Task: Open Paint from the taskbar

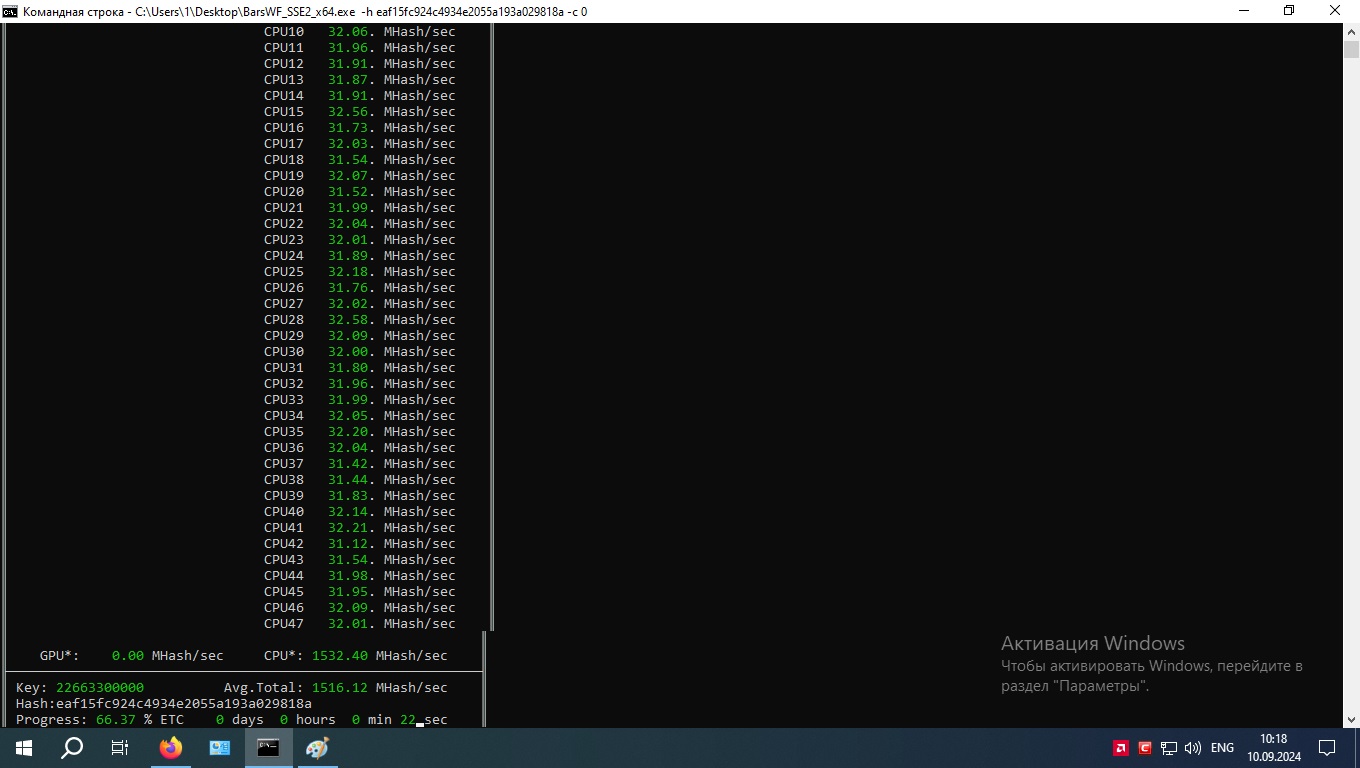Action: click(x=317, y=747)
